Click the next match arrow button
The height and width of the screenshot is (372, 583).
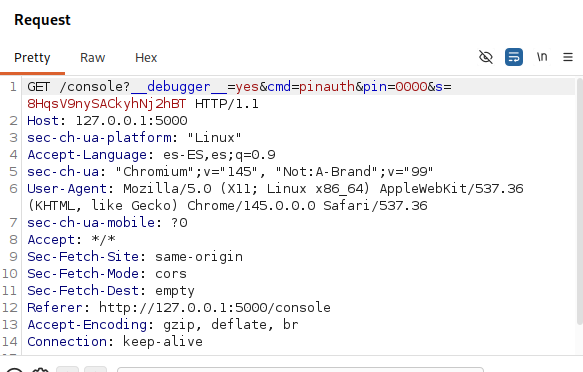click(96, 369)
